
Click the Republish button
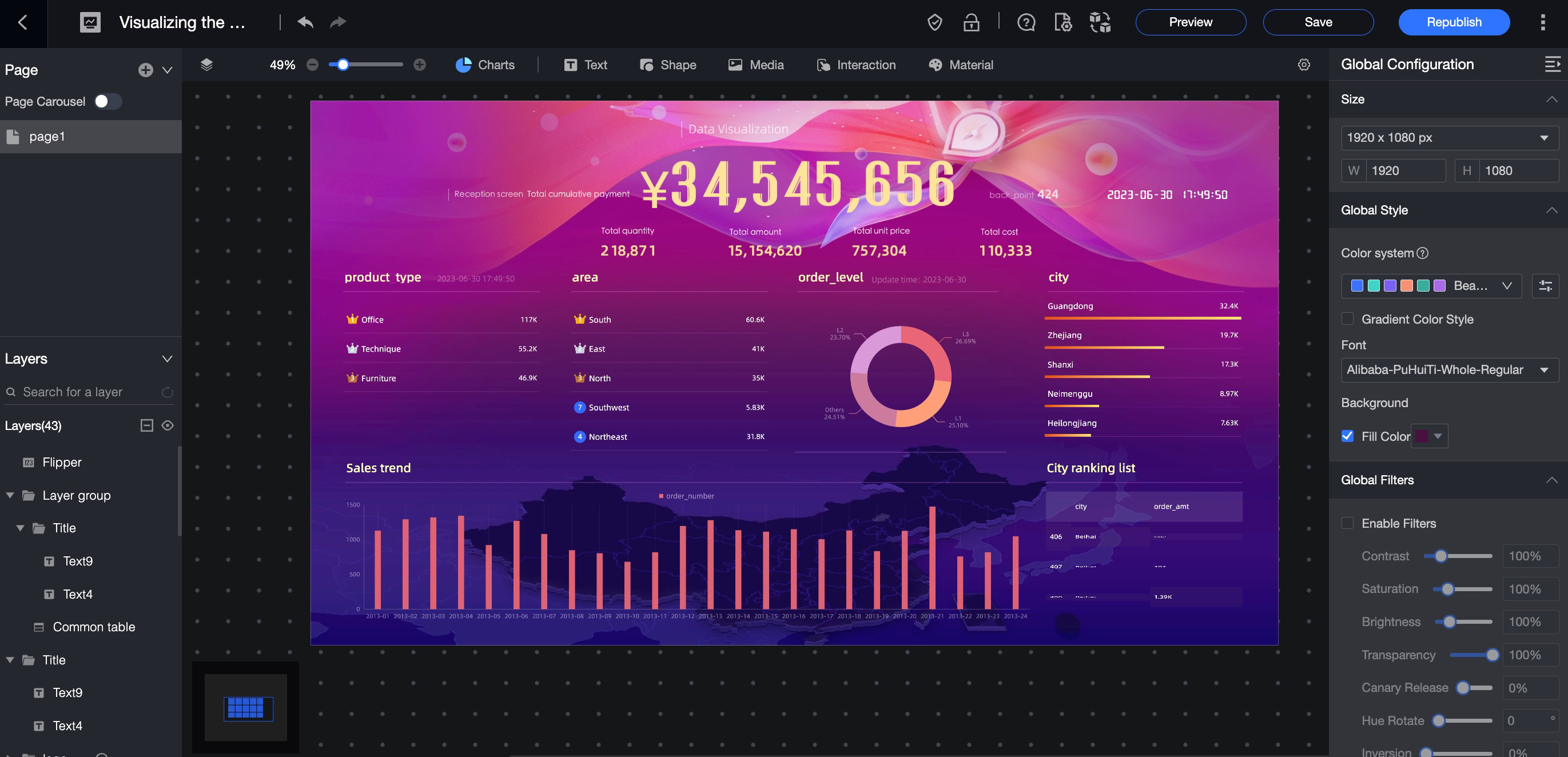coord(1454,22)
